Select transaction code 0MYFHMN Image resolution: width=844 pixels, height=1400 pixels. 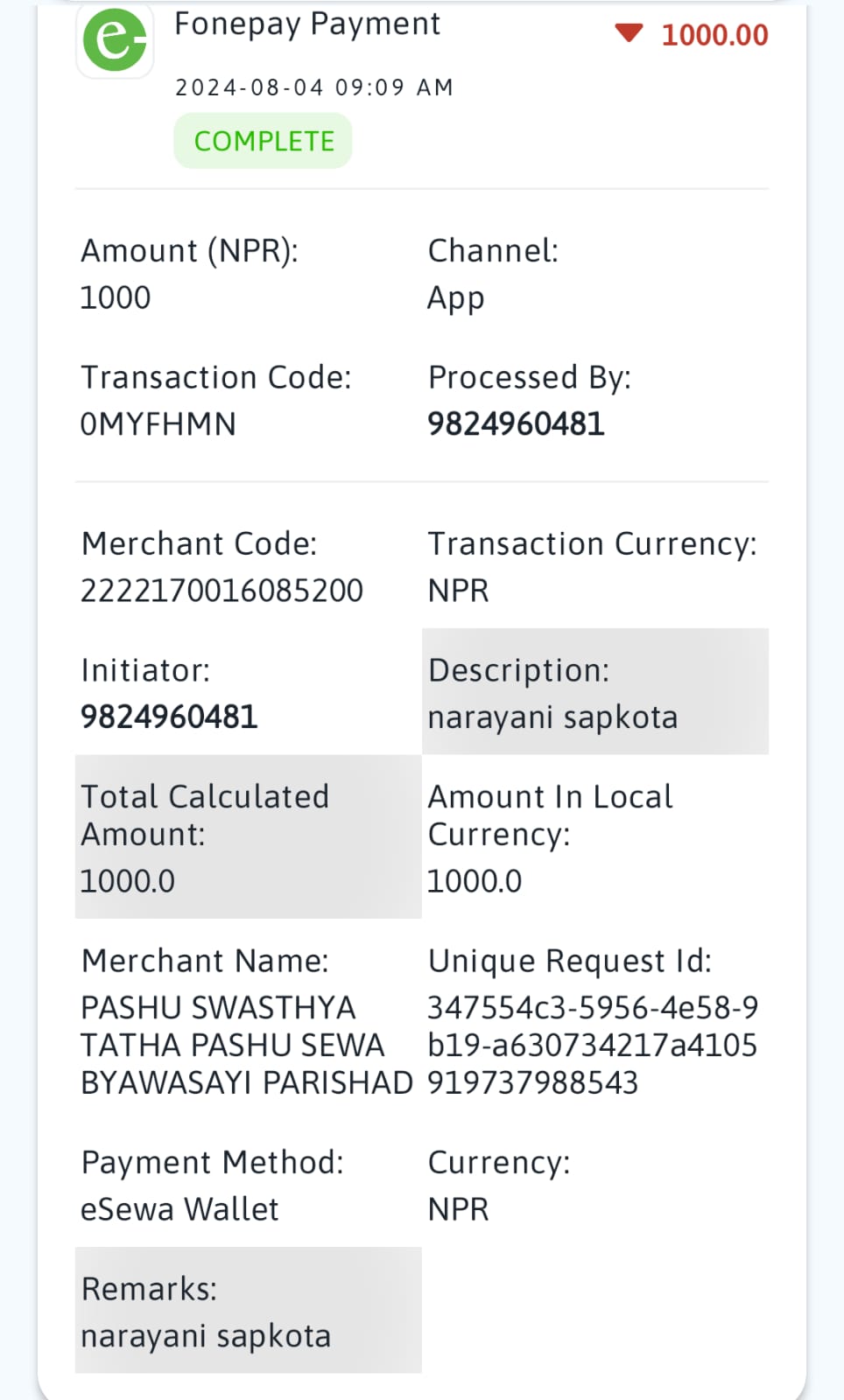pyautogui.click(x=158, y=424)
